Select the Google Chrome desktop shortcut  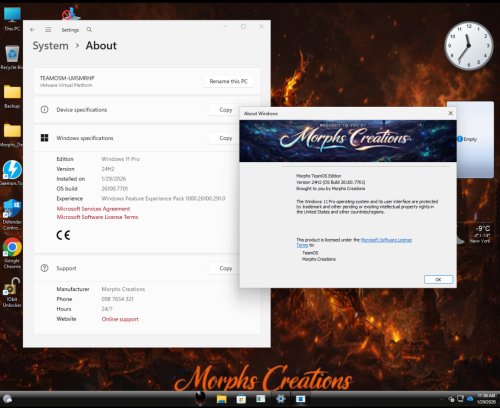(x=12, y=253)
